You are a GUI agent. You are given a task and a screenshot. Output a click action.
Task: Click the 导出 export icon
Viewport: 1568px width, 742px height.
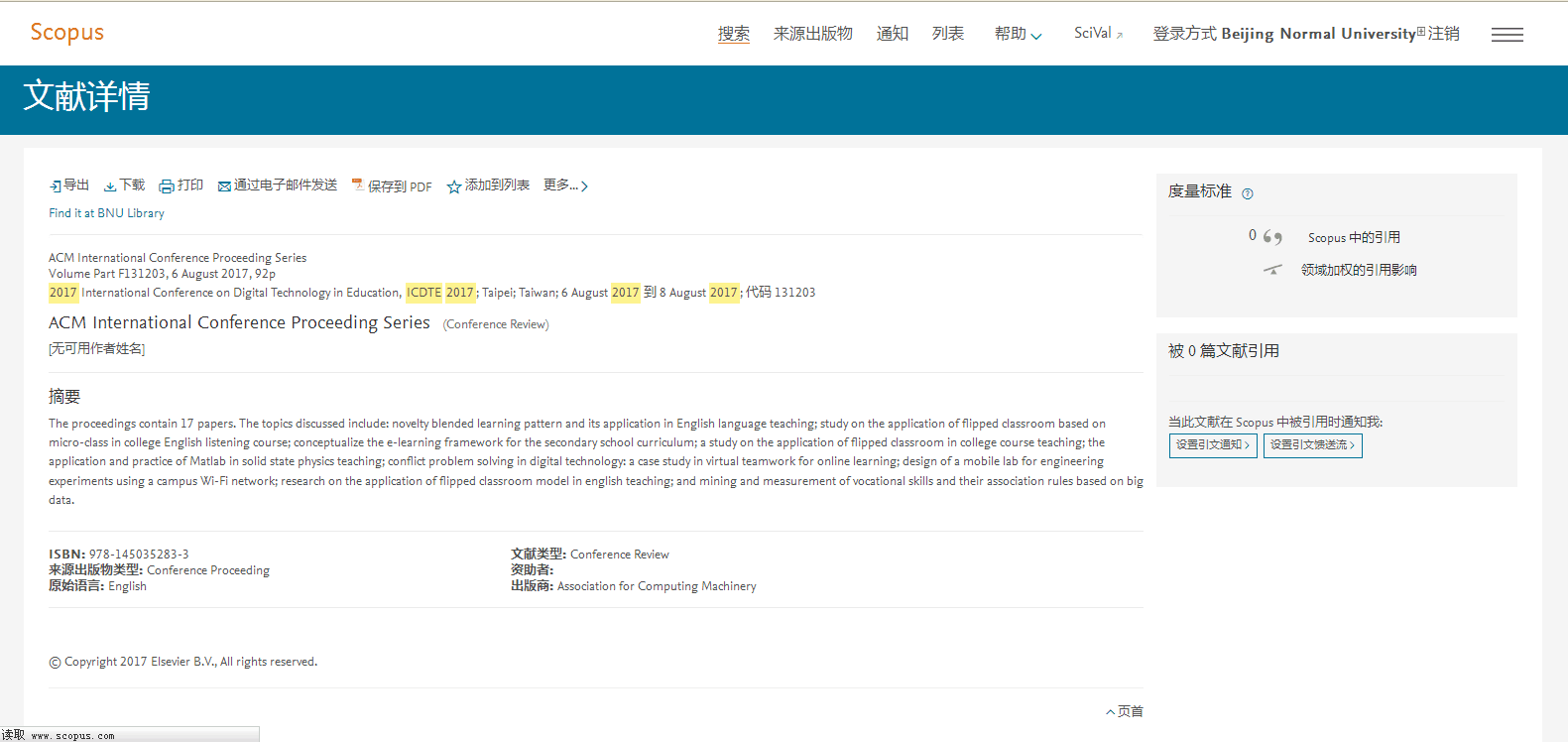pyautogui.click(x=56, y=185)
